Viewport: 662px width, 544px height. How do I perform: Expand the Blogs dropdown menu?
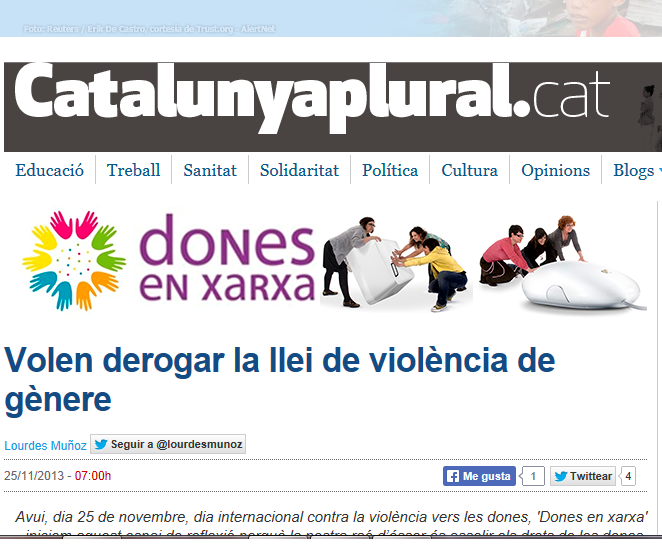[x=636, y=170]
